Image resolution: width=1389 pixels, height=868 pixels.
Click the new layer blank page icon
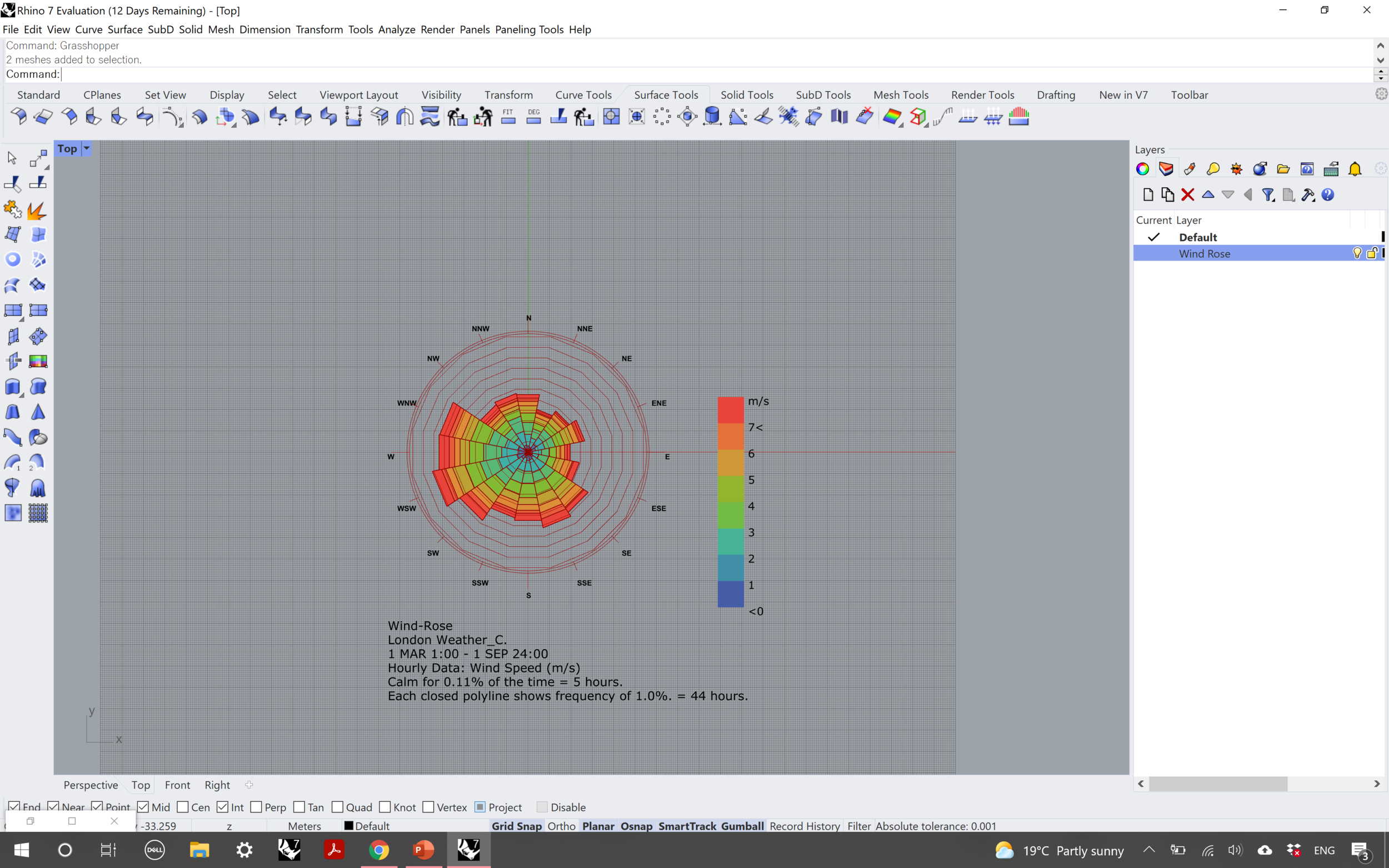click(1147, 195)
